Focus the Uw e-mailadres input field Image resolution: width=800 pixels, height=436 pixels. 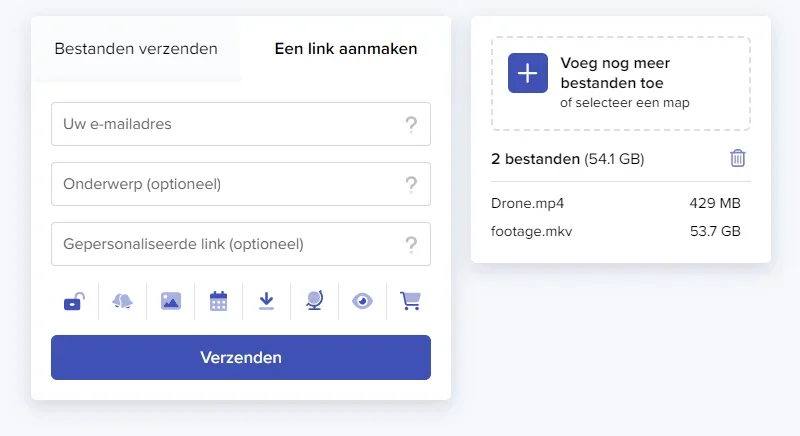click(x=225, y=125)
